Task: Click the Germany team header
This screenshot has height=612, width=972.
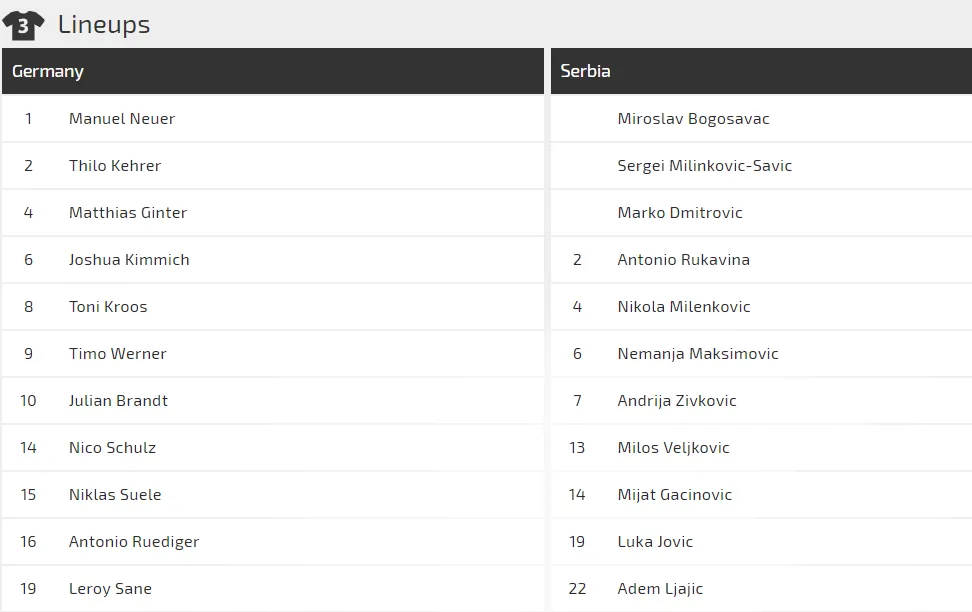Action: (48, 71)
